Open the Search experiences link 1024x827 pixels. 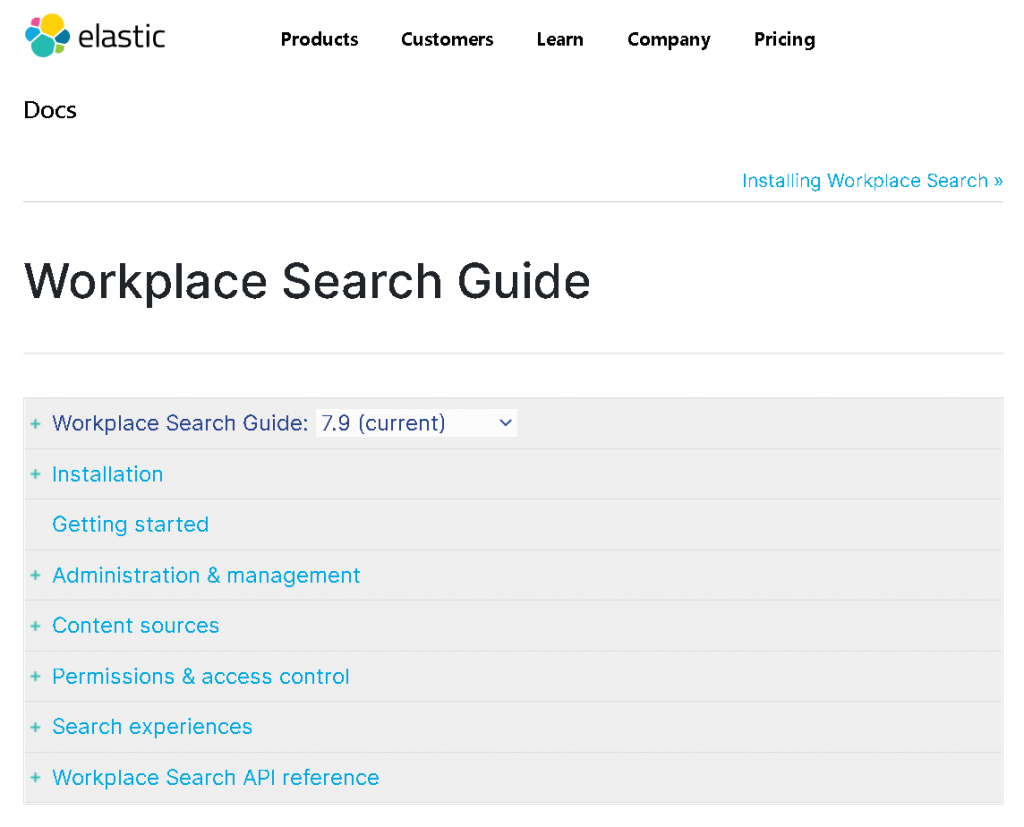point(152,727)
